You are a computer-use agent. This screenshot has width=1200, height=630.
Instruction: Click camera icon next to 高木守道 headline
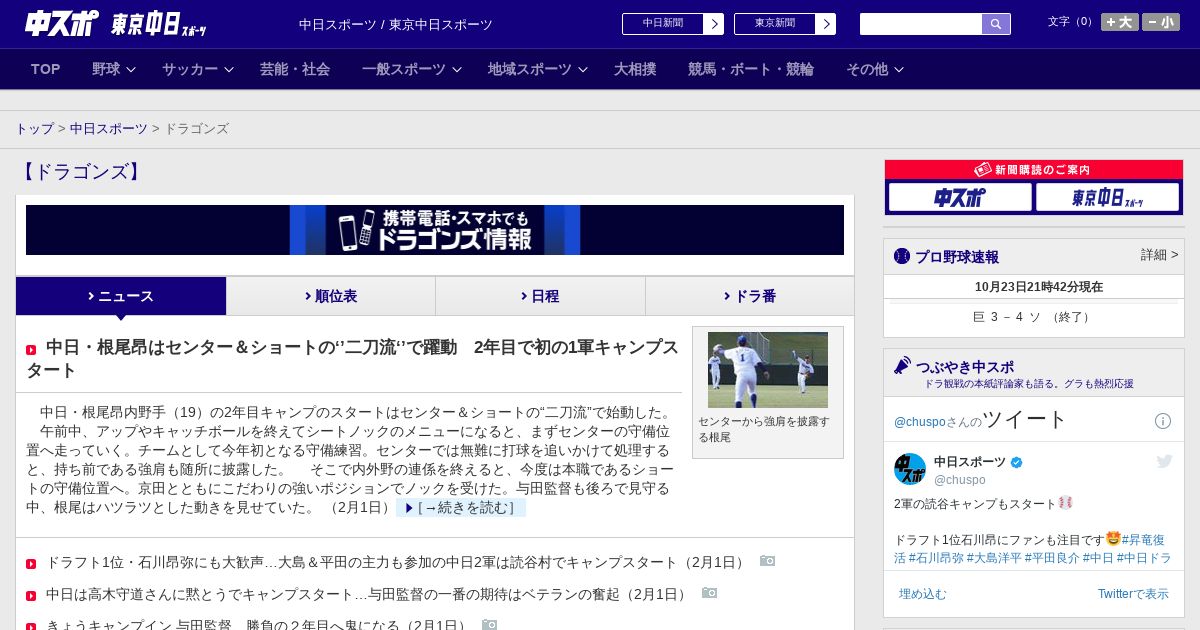(709, 593)
